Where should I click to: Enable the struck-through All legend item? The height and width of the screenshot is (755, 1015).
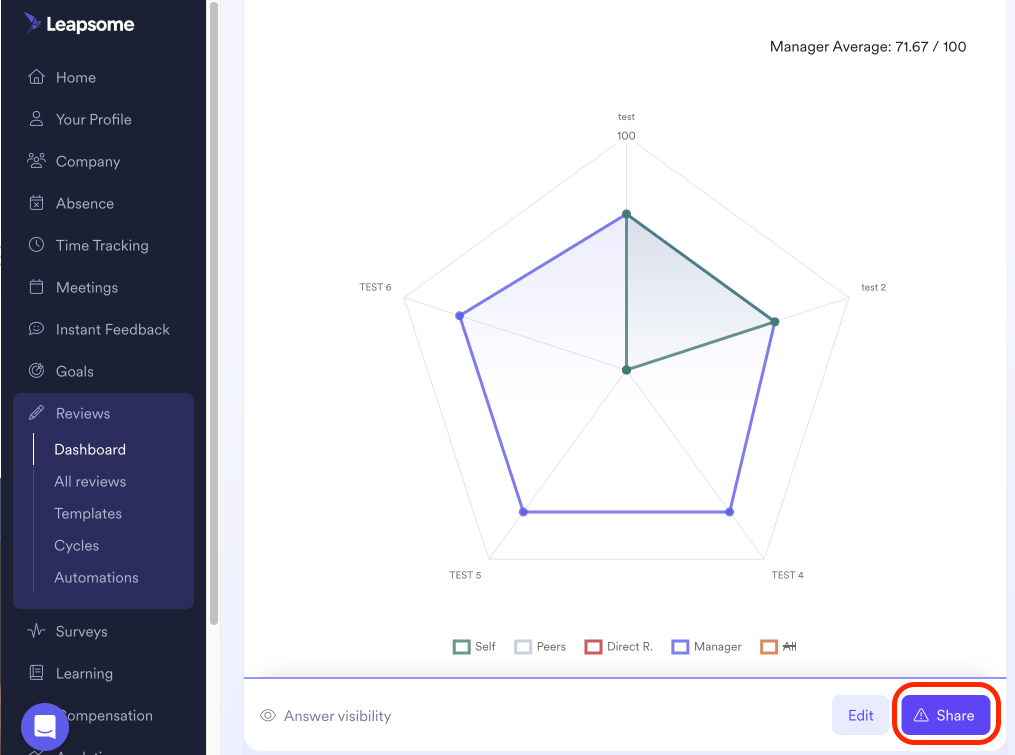pos(778,647)
